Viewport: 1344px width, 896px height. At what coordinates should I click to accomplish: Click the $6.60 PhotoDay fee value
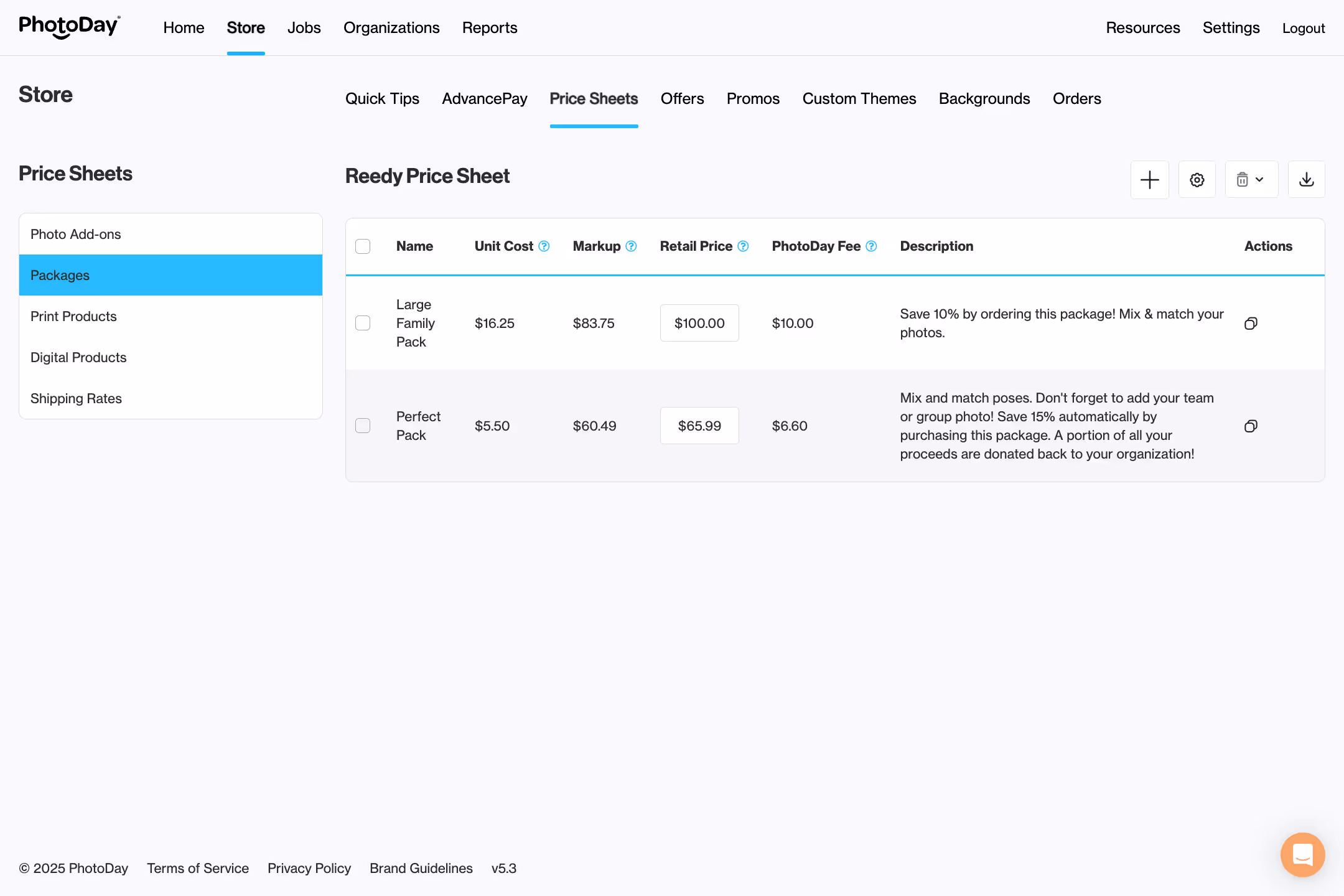tap(790, 426)
